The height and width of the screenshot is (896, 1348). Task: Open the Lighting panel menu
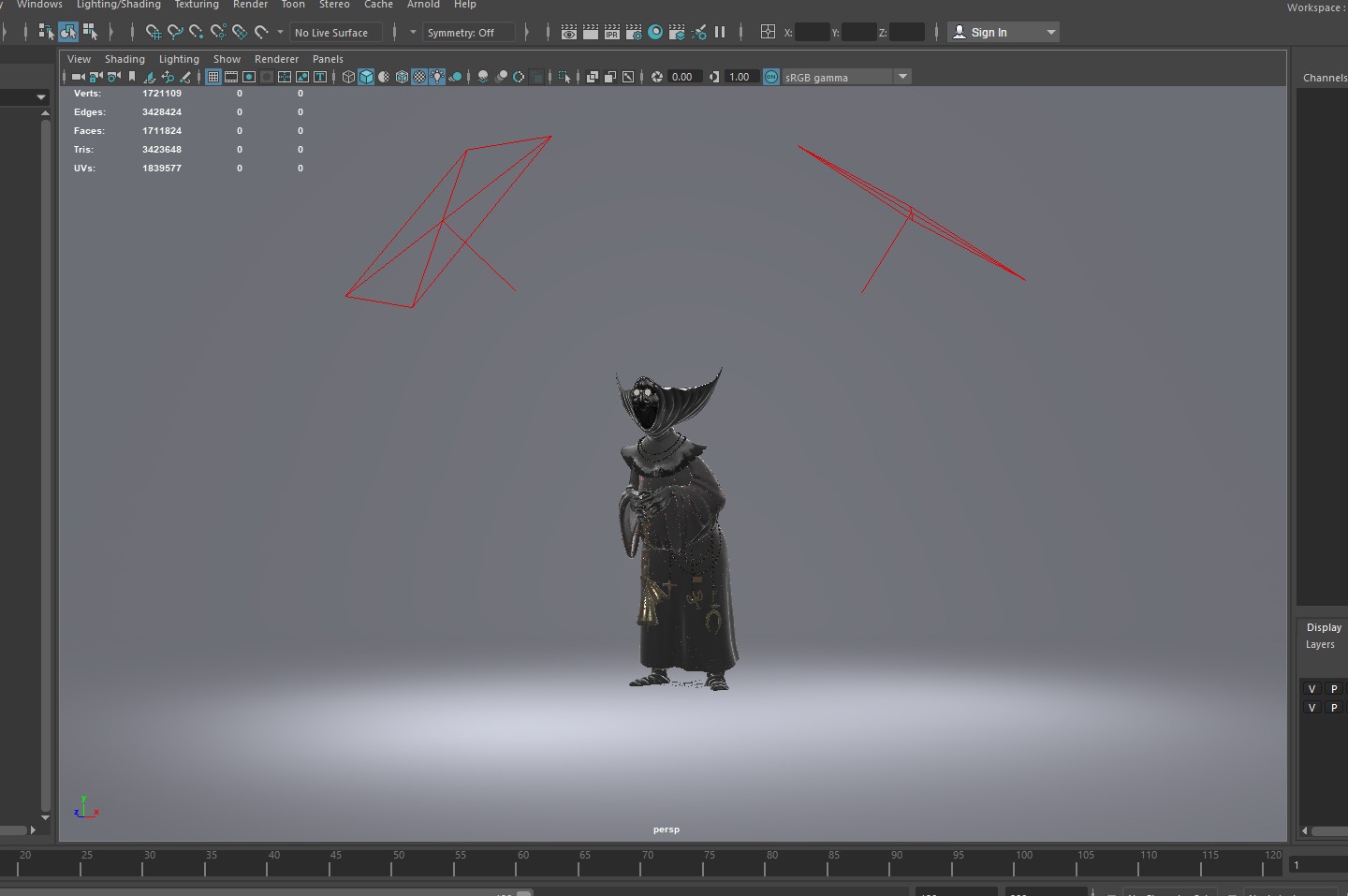click(179, 59)
